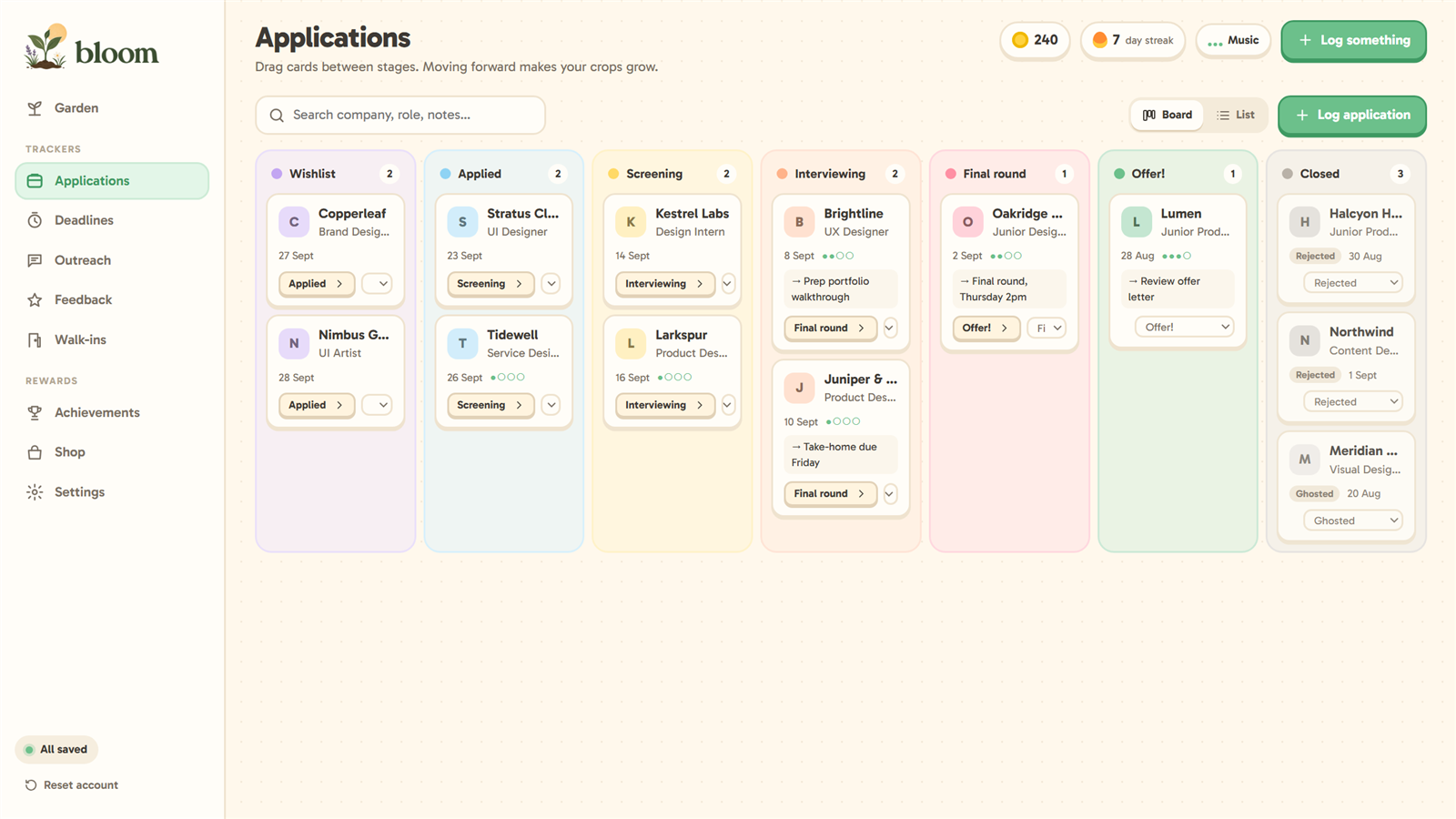
Task: Click the Log application button
Action: (x=1352, y=116)
